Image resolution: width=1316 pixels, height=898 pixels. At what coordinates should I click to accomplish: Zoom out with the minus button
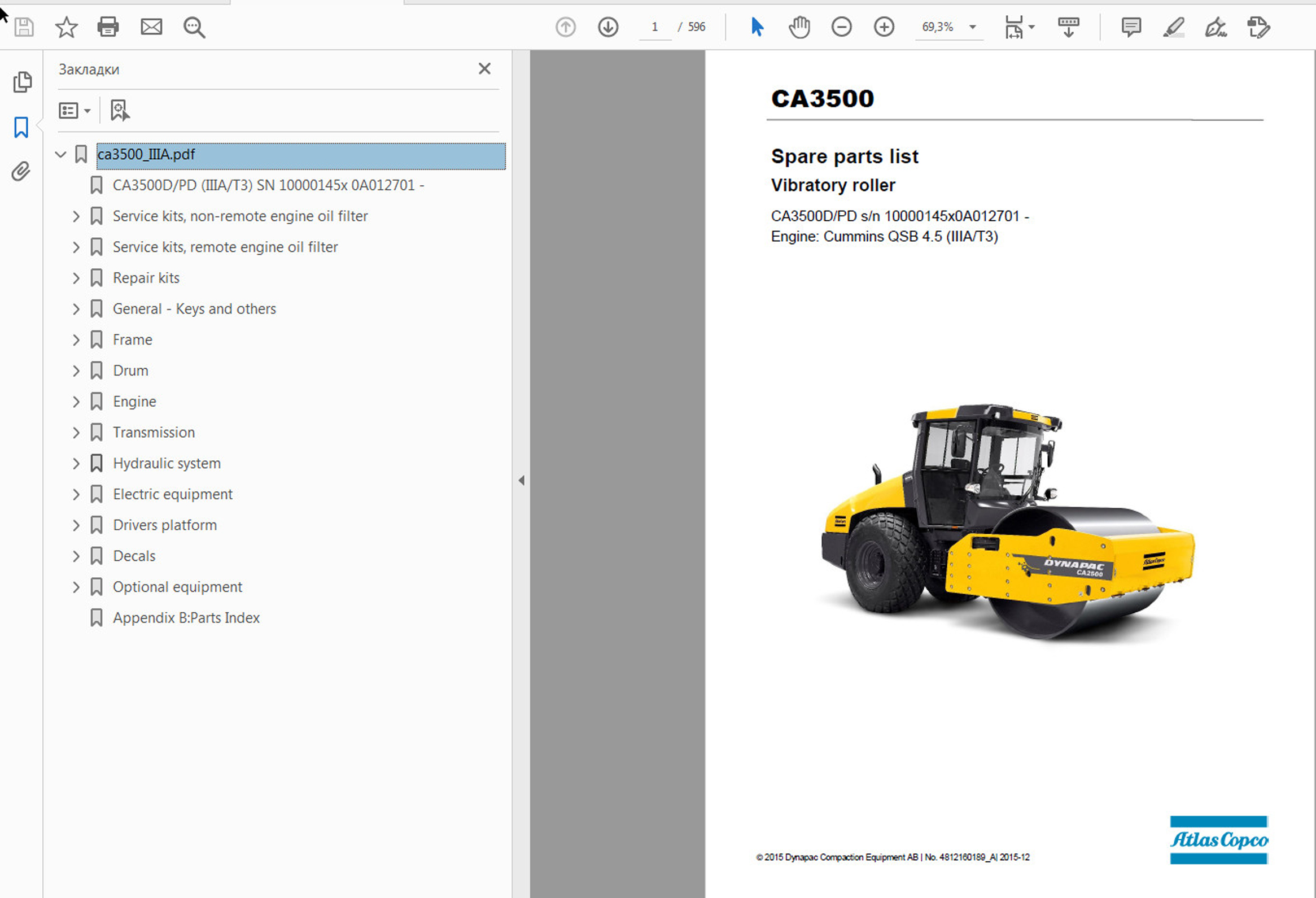point(841,27)
